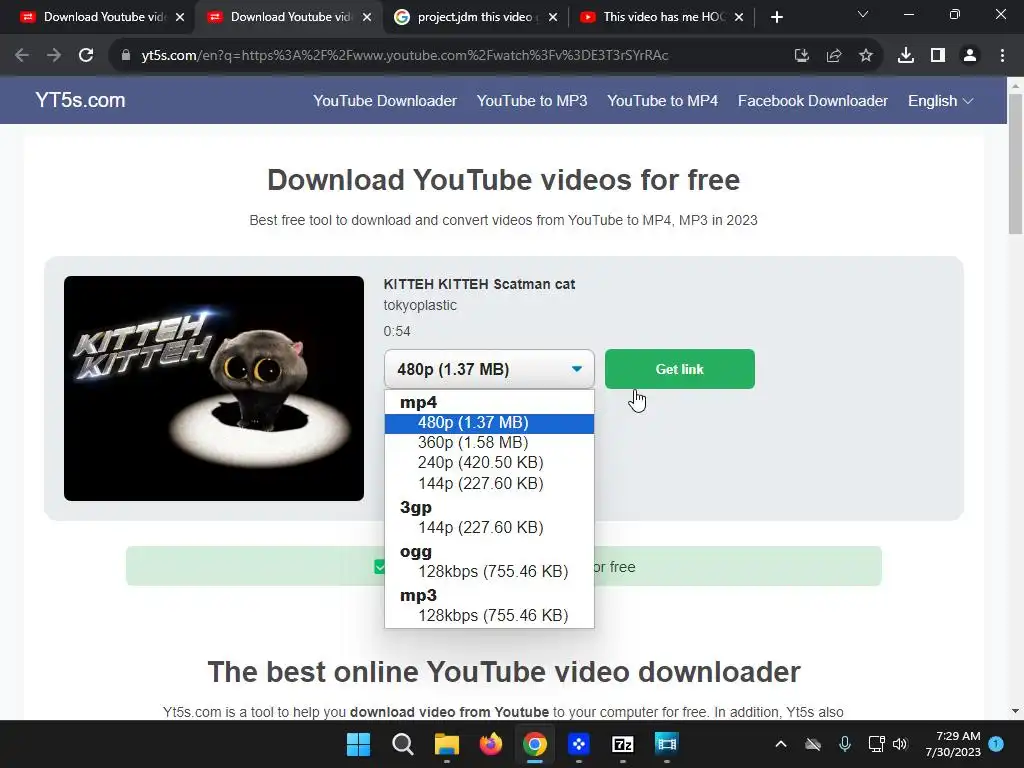1024x768 pixels.
Task: Open the Windows Start menu
Action: coord(358,744)
